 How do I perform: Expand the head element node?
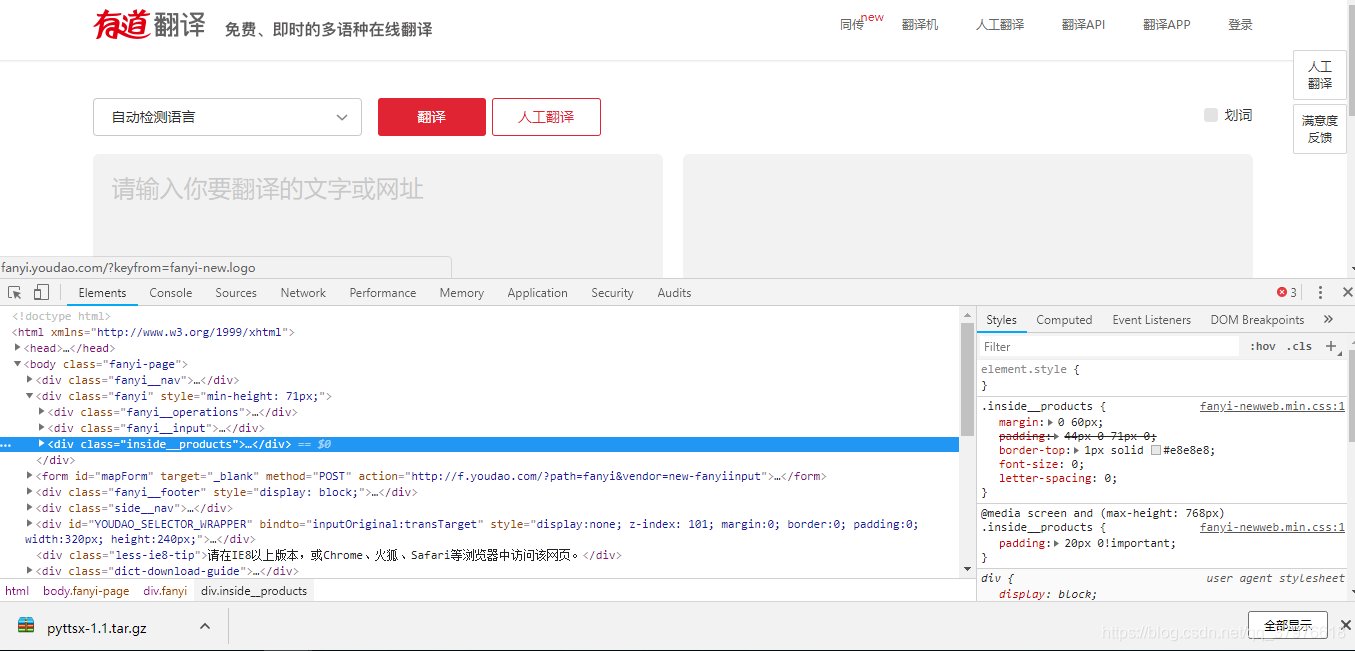[18, 348]
